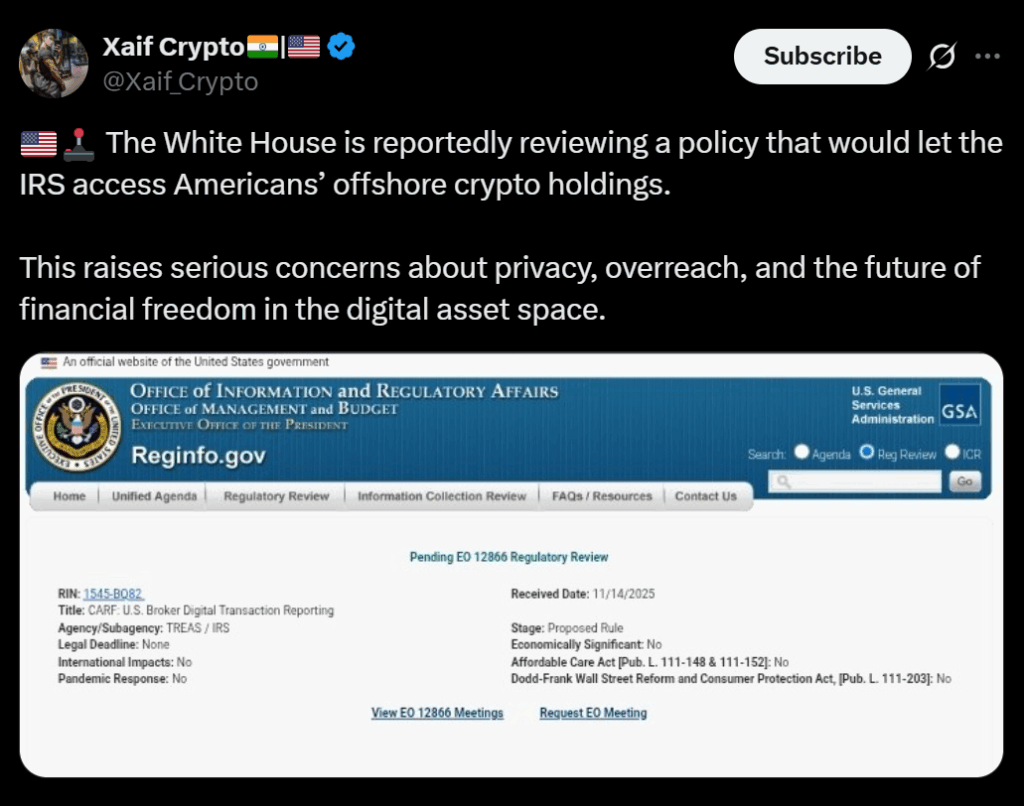Screen dimensions: 1024x806
Task: Open the three-dot more options menu
Action: (987, 57)
